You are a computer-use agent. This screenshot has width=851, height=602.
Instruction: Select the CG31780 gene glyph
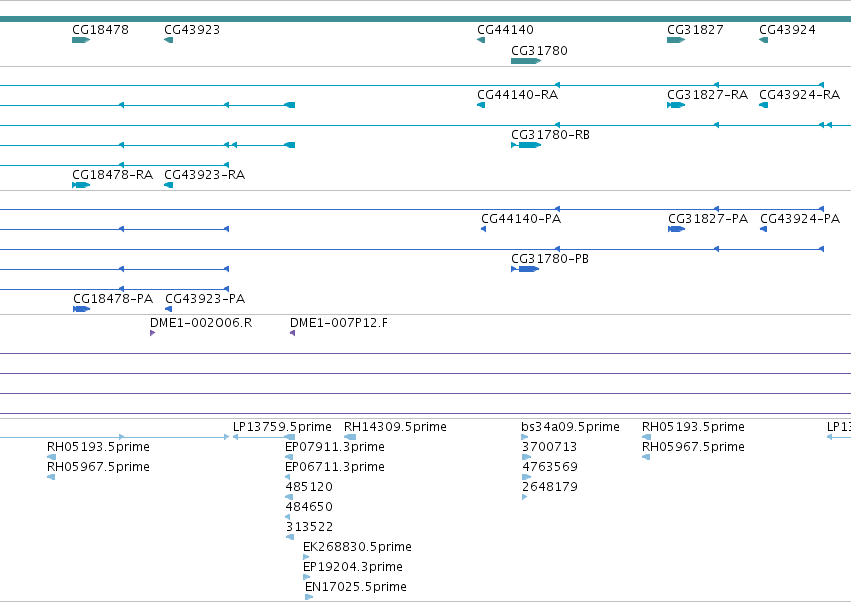click(x=526, y=61)
